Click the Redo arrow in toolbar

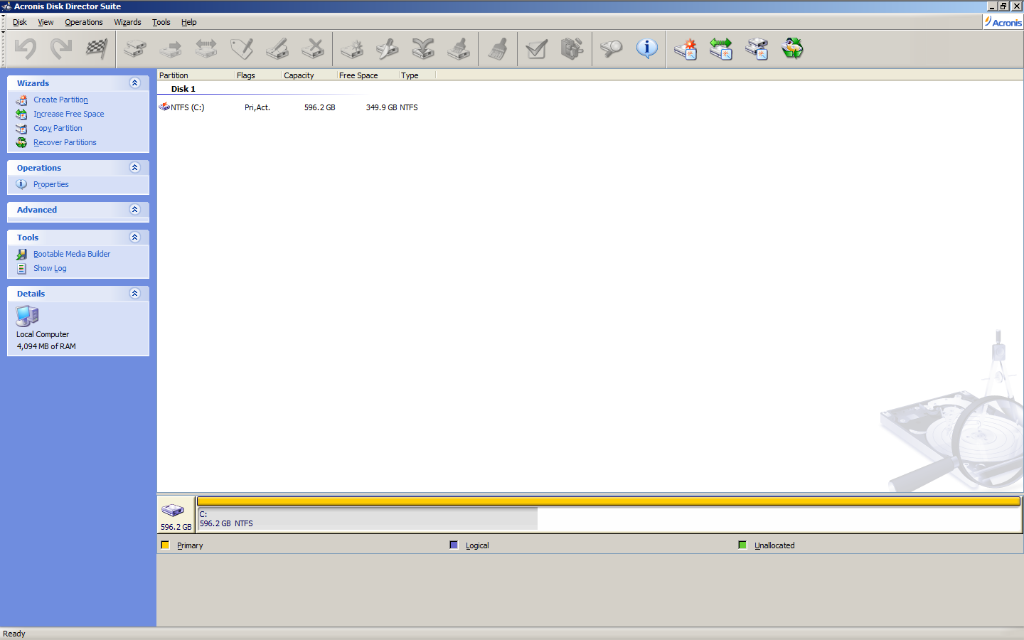(61, 49)
